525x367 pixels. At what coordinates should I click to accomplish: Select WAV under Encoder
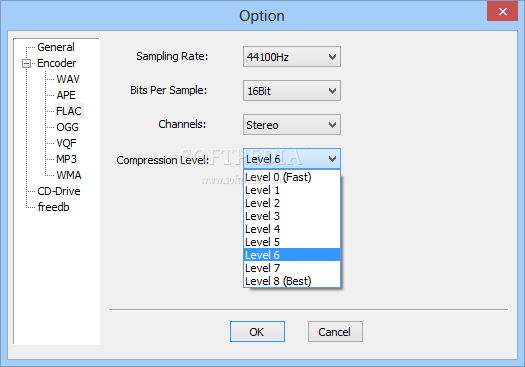coord(68,79)
